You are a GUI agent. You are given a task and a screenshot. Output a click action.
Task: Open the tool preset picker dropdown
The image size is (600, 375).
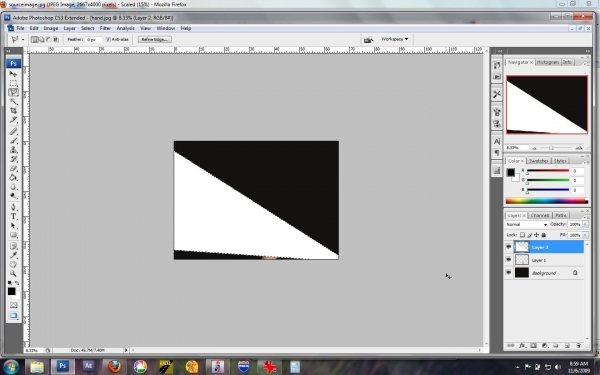pyautogui.click(x=23, y=39)
